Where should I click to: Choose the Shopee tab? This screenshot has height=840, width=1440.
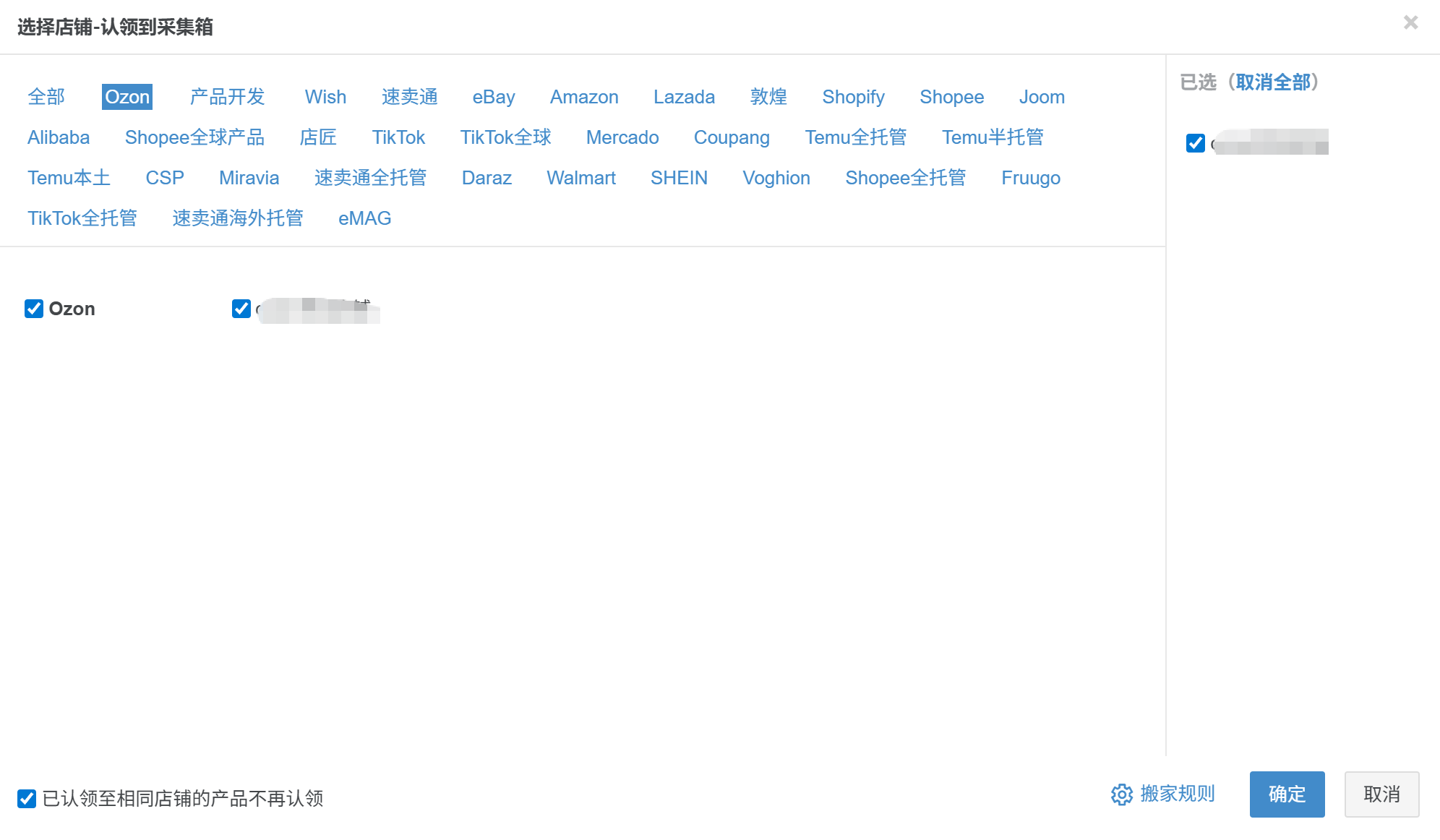(x=951, y=97)
